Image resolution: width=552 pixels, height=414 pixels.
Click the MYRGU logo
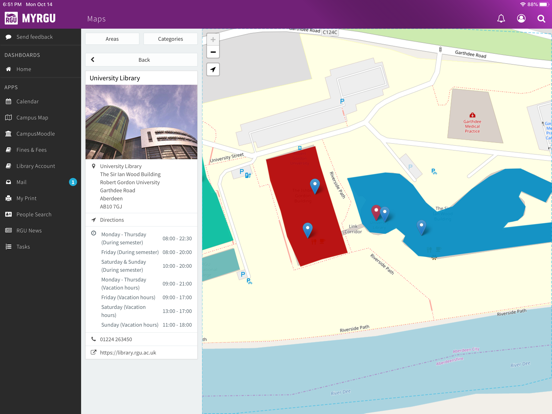[30, 18]
